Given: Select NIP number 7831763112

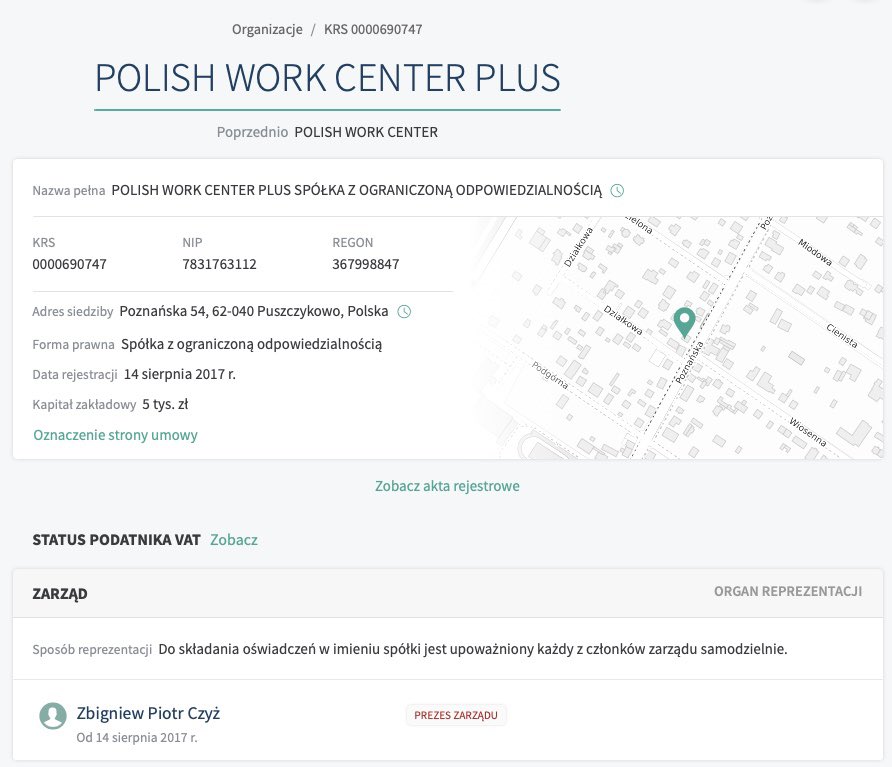Looking at the screenshot, I should [220, 264].
